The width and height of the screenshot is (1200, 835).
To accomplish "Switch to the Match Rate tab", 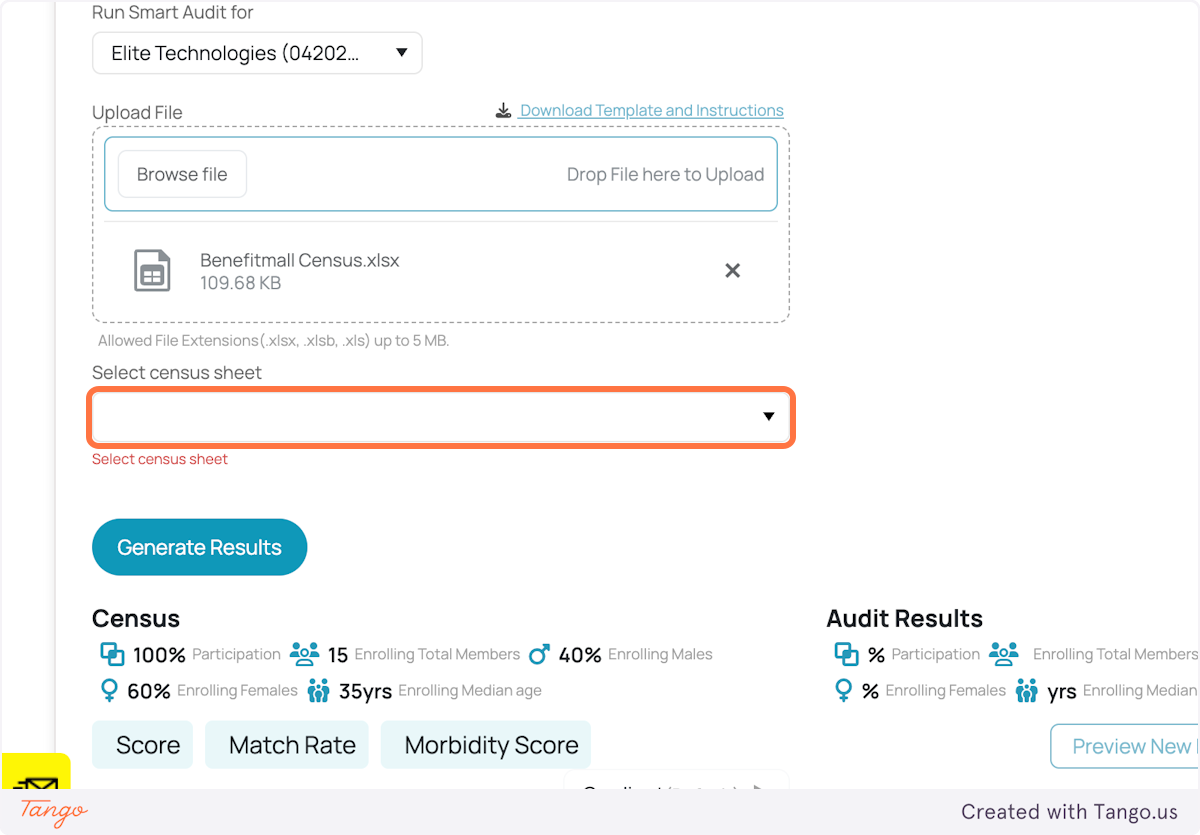I will pyautogui.click(x=286, y=744).
